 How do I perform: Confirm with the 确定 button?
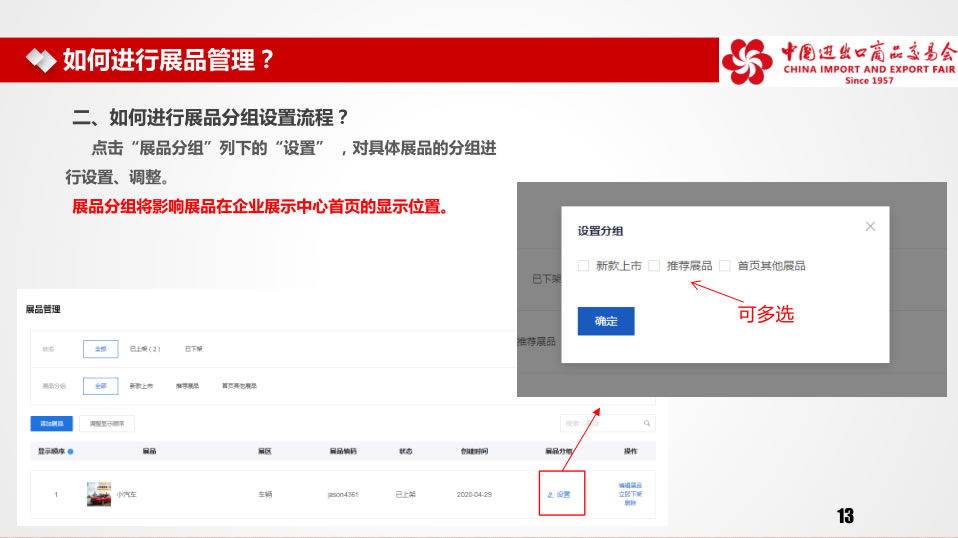pos(606,321)
